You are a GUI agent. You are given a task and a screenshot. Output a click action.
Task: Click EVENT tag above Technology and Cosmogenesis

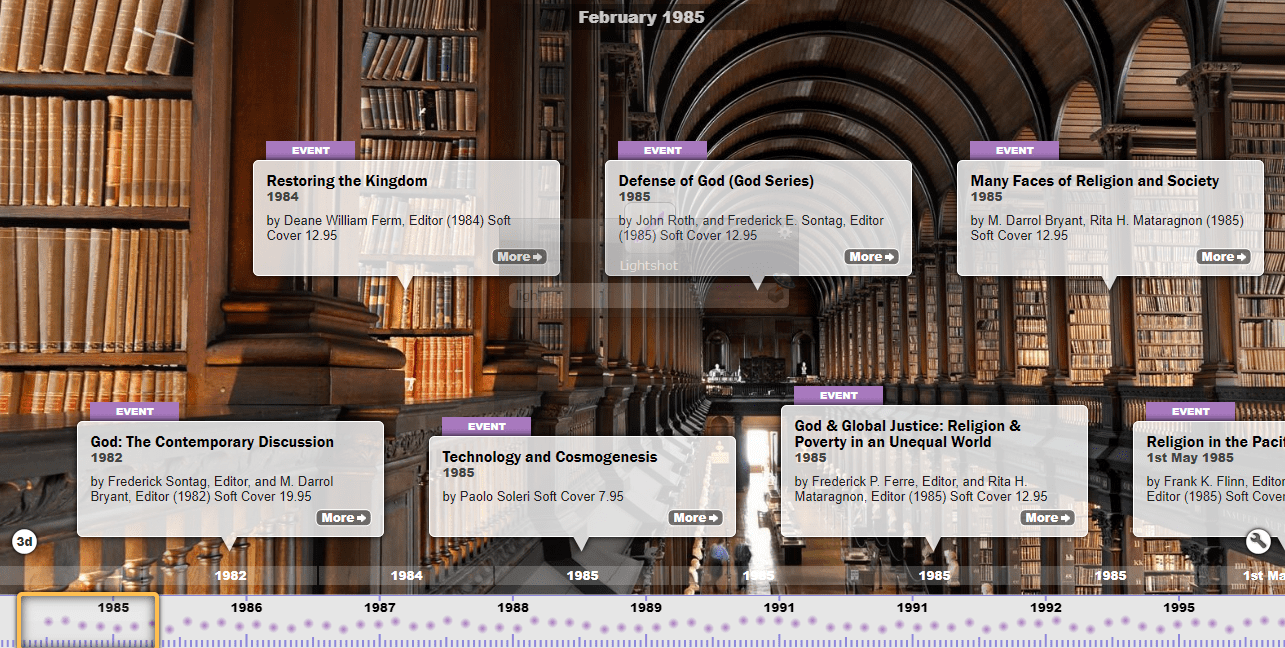tap(487, 427)
